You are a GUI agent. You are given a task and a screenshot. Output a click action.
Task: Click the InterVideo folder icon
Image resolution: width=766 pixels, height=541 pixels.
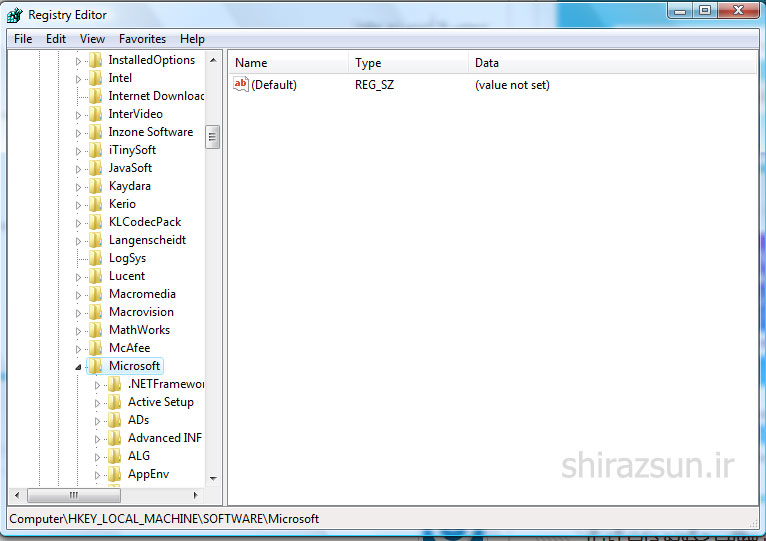pos(96,114)
